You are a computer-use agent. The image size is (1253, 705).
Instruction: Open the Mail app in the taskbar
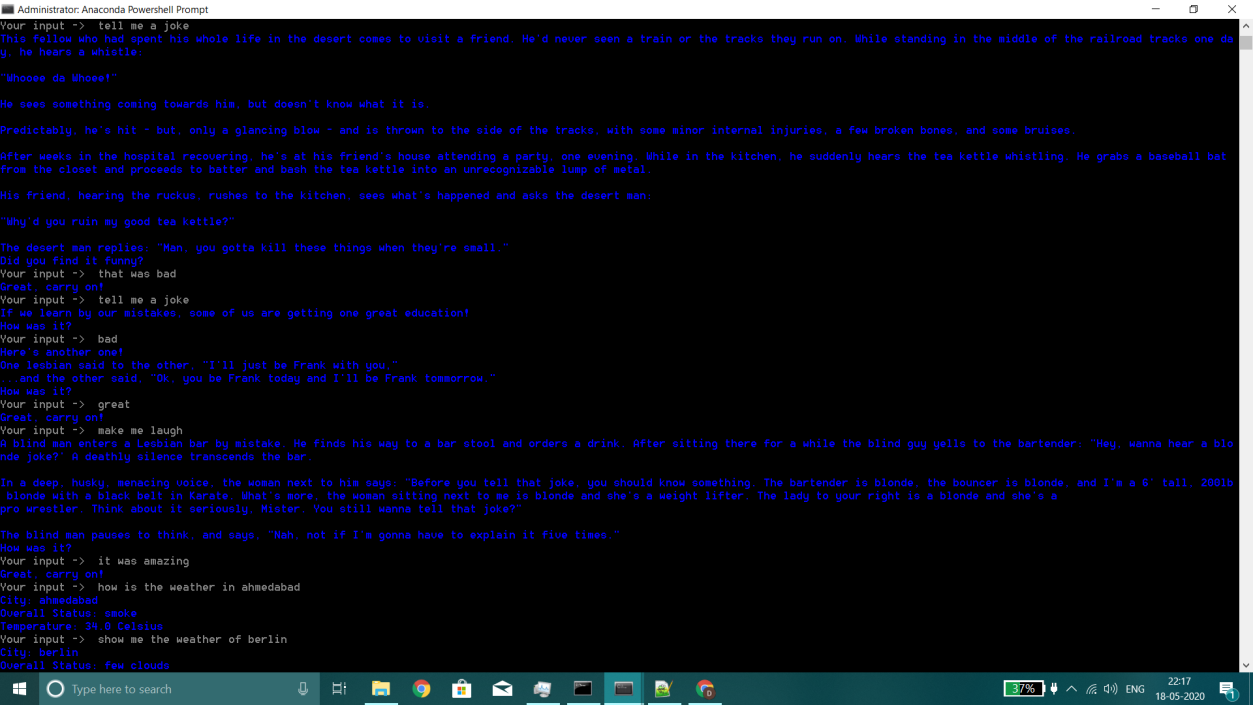tap(502, 689)
